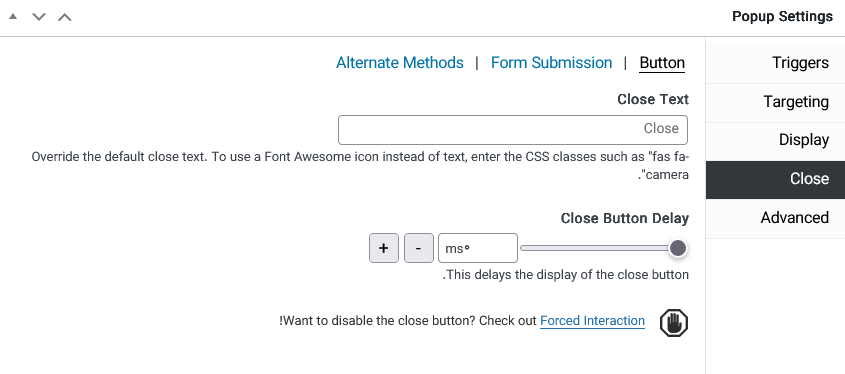Increase close button delay with plus
Screen dimensions: 845x374
384,248
